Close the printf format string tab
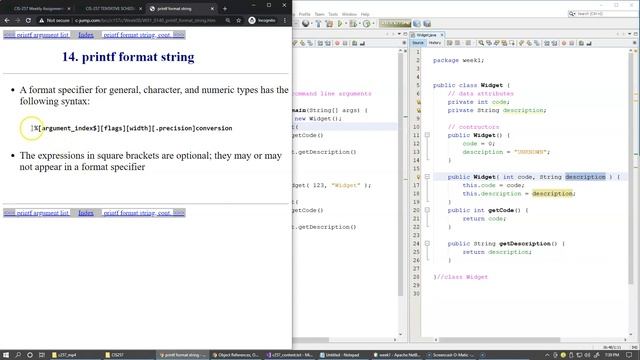640x360 pixels. 212,9
